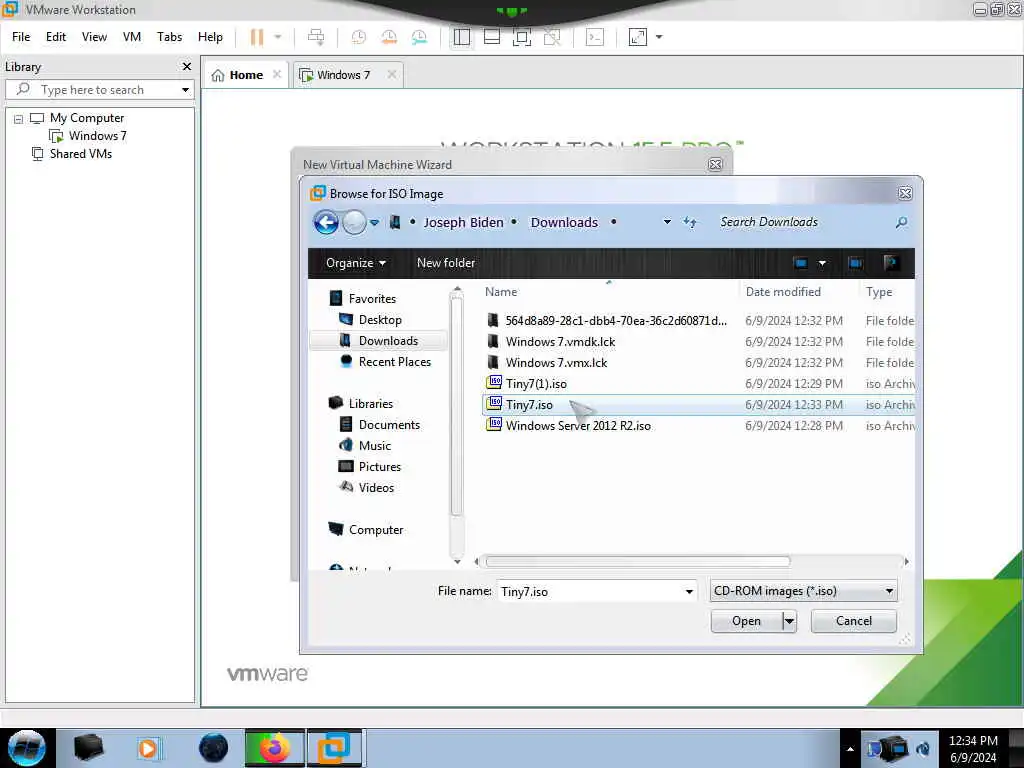Click the change view icon in dialog toolbar

click(801, 263)
